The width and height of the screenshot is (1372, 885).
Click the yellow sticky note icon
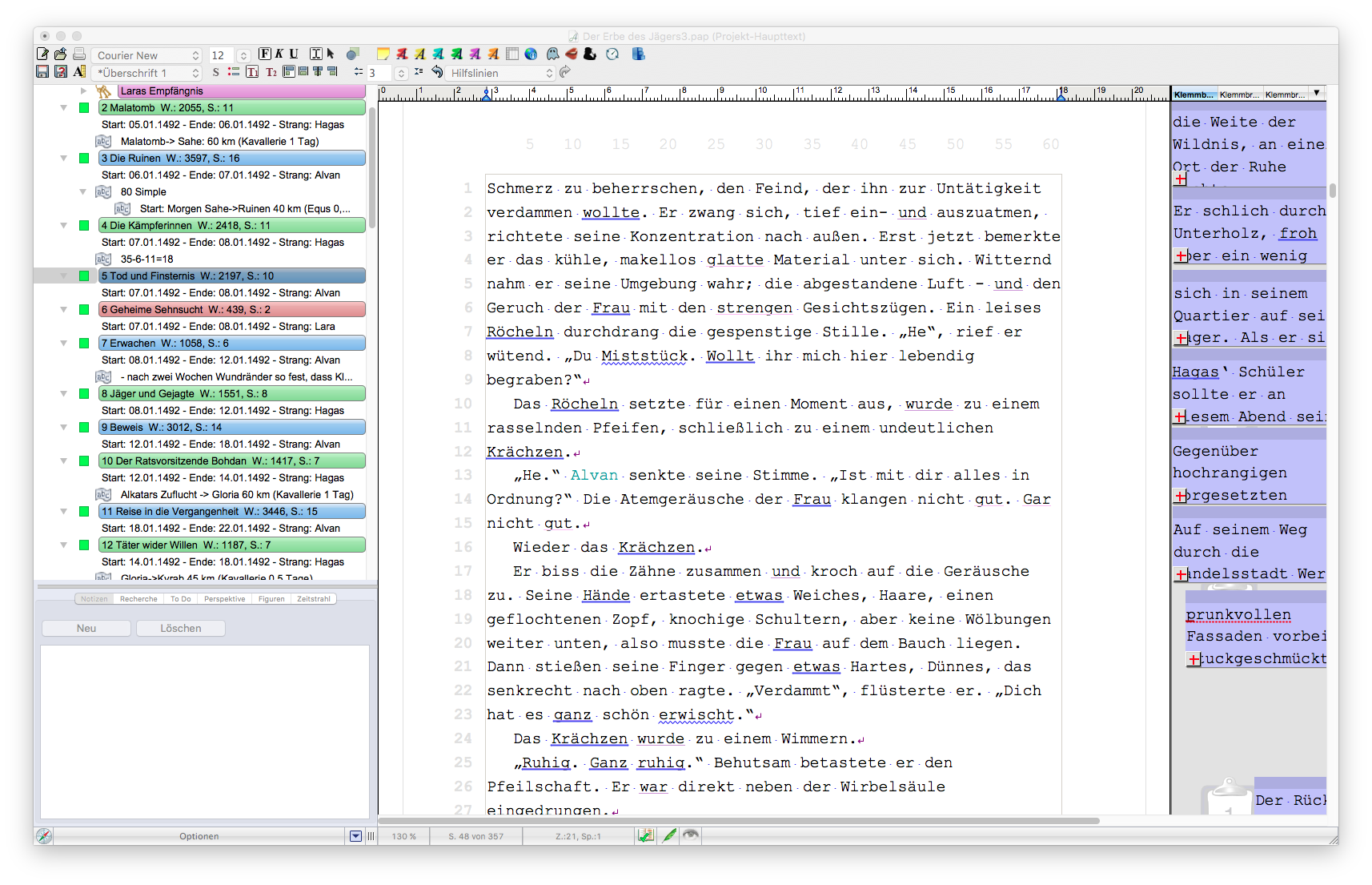coord(383,54)
